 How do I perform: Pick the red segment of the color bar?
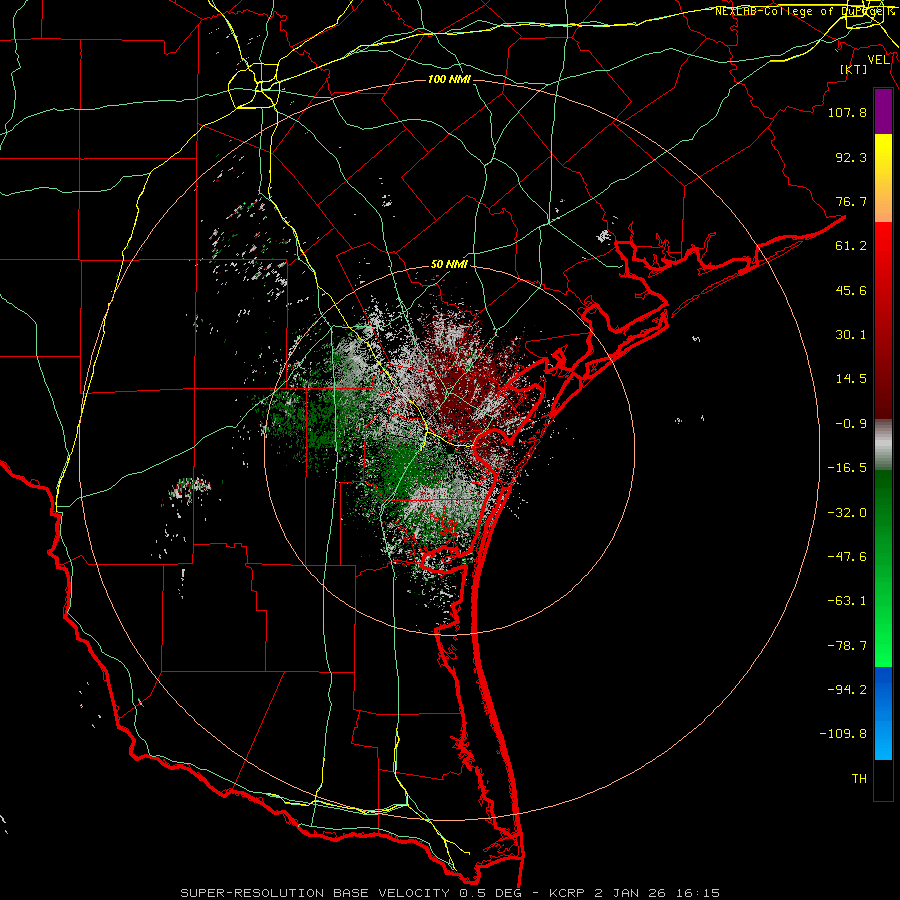pyautogui.click(x=883, y=320)
